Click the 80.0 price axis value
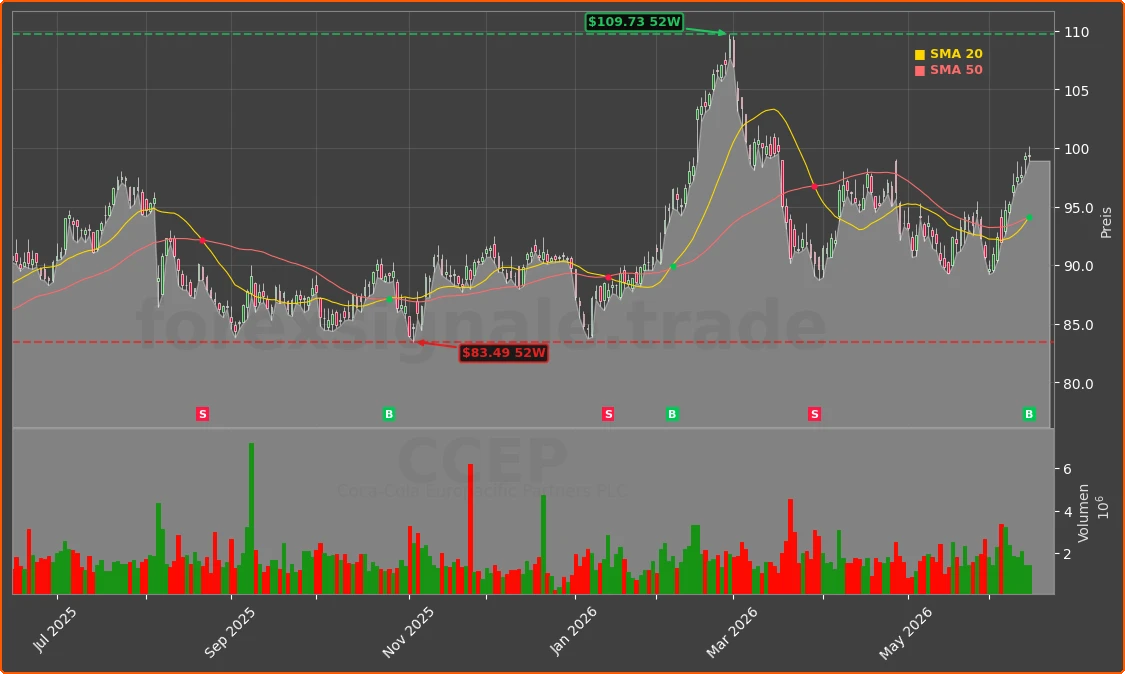Image resolution: width=1125 pixels, height=674 pixels. [x=1079, y=384]
